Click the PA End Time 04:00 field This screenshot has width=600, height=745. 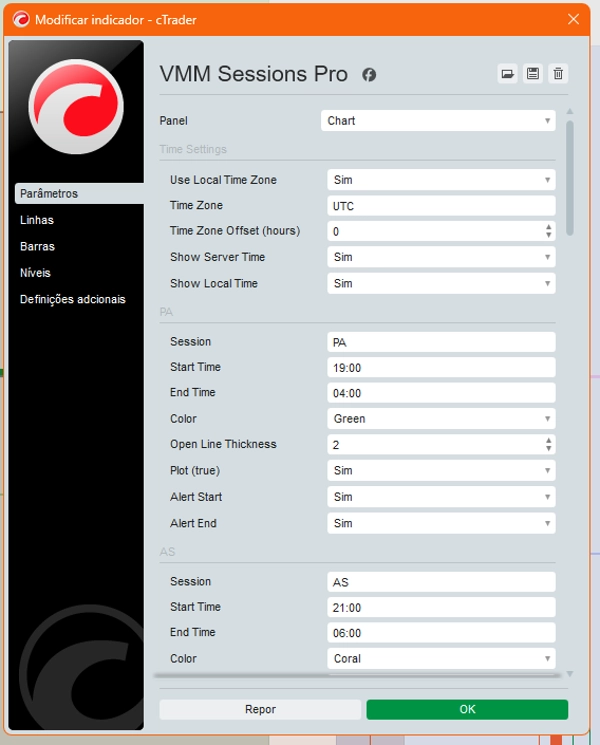click(441, 393)
